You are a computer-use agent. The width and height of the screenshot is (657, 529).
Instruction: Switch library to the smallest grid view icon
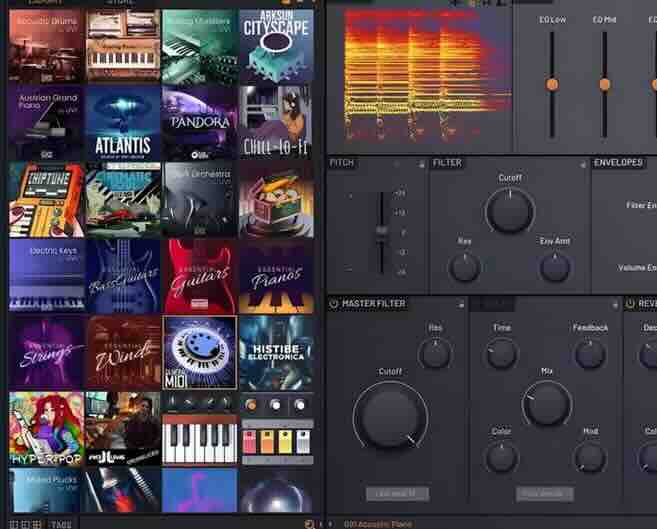[x=13, y=524]
